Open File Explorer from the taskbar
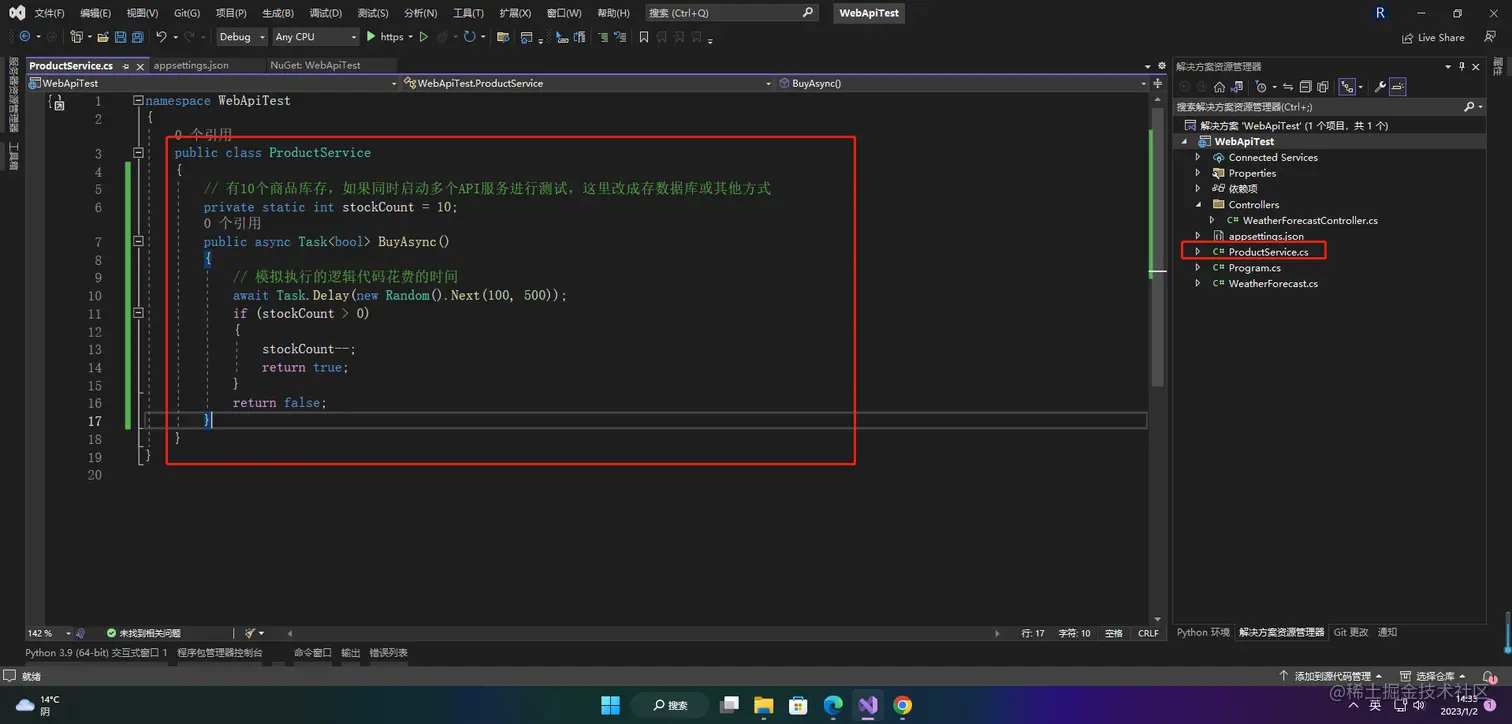Screen dimensions: 1512x724 (x=764, y=705)
